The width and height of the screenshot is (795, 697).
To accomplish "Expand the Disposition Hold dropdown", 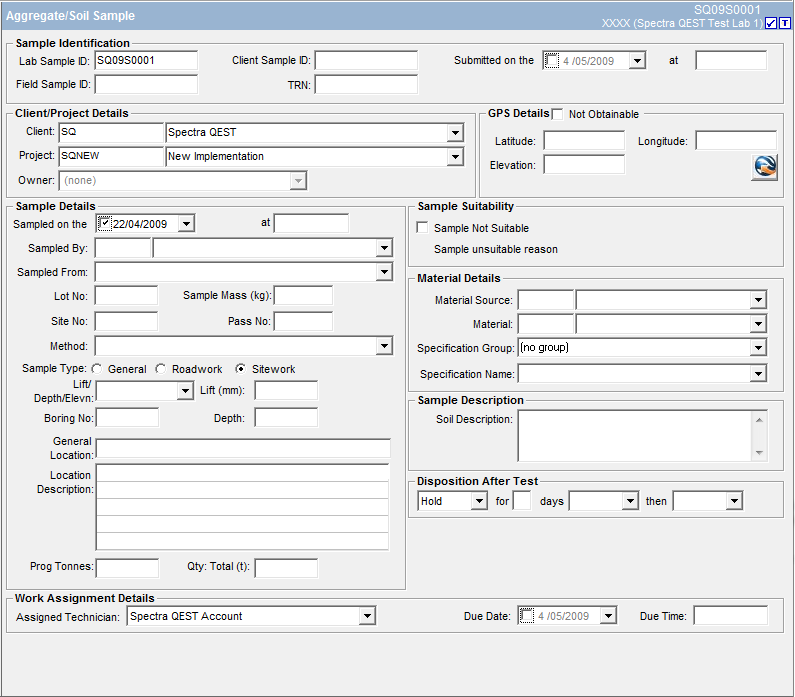I will click(479, 501).
